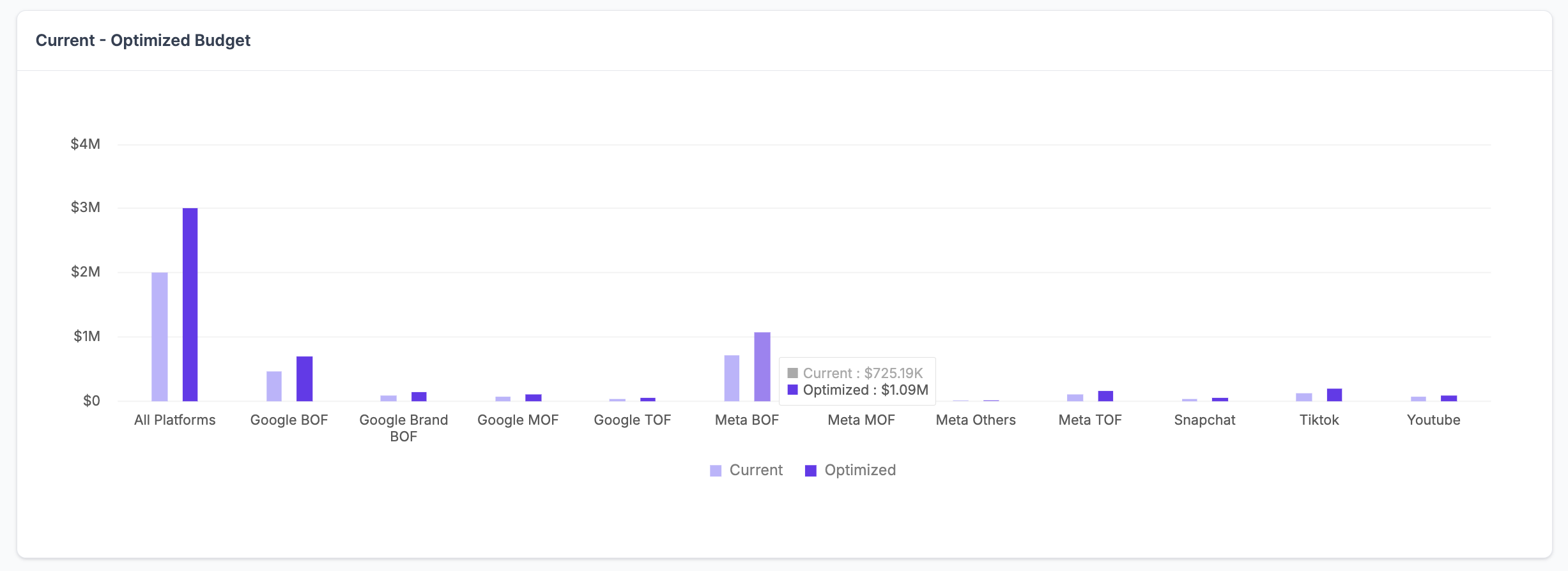Click the All Platforms Optimized bar
1568x571 pixels.
pos(190,305)
